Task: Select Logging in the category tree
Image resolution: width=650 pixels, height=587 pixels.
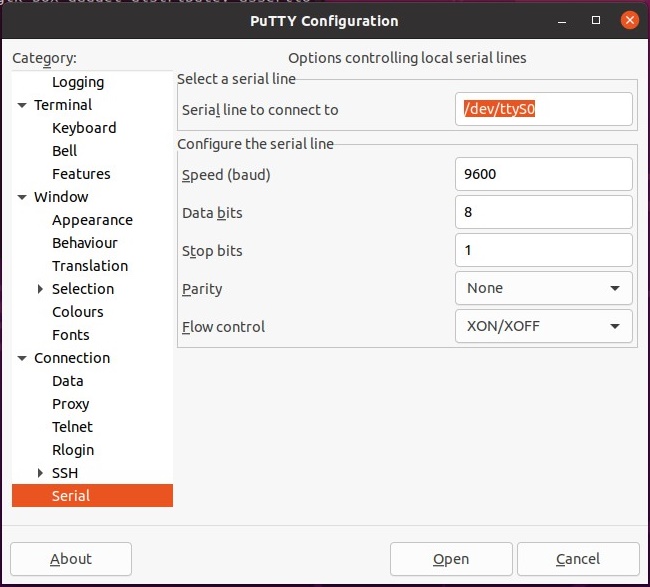Action: 78,82
